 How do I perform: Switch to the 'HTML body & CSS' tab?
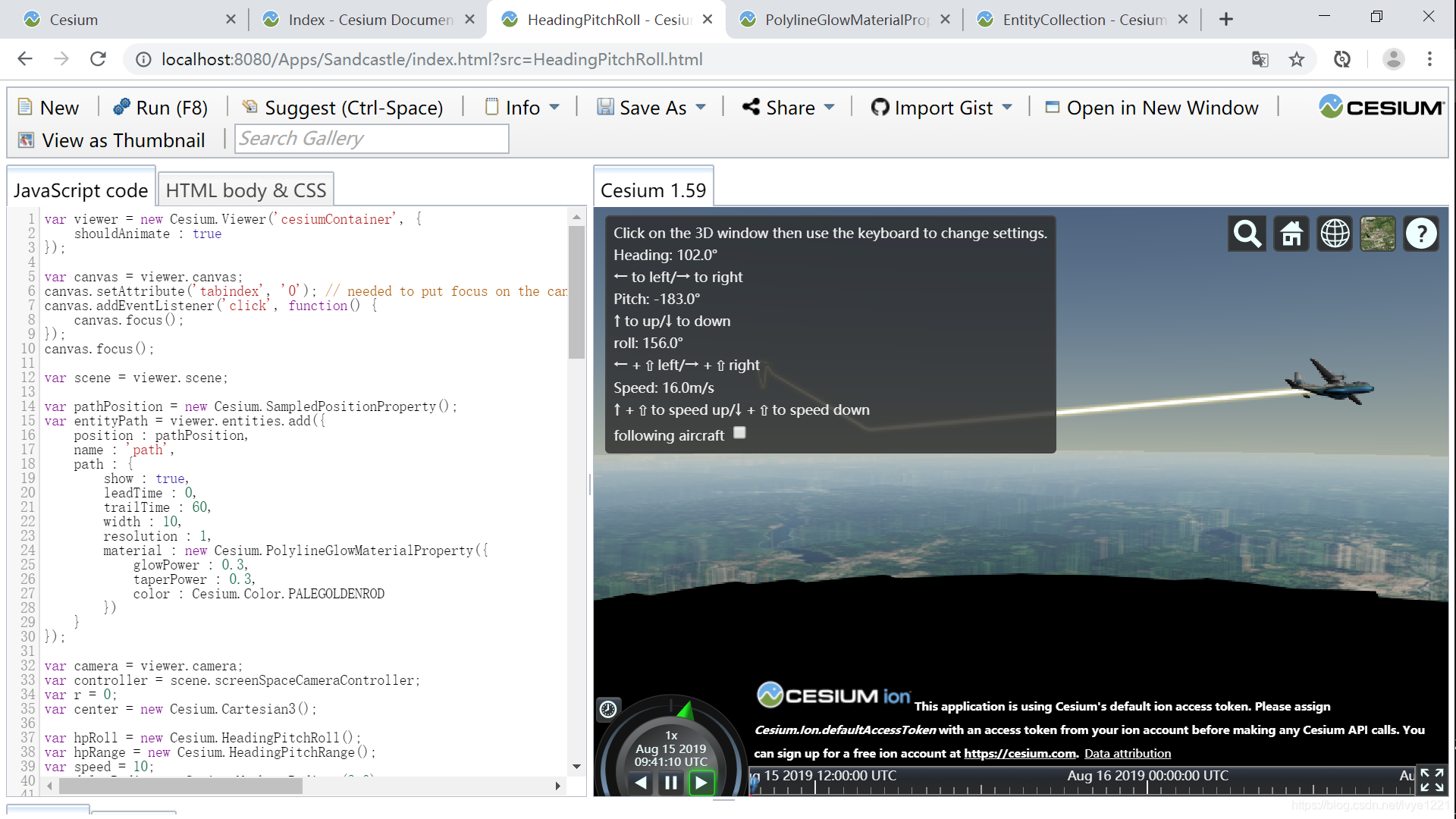(247, 190)
